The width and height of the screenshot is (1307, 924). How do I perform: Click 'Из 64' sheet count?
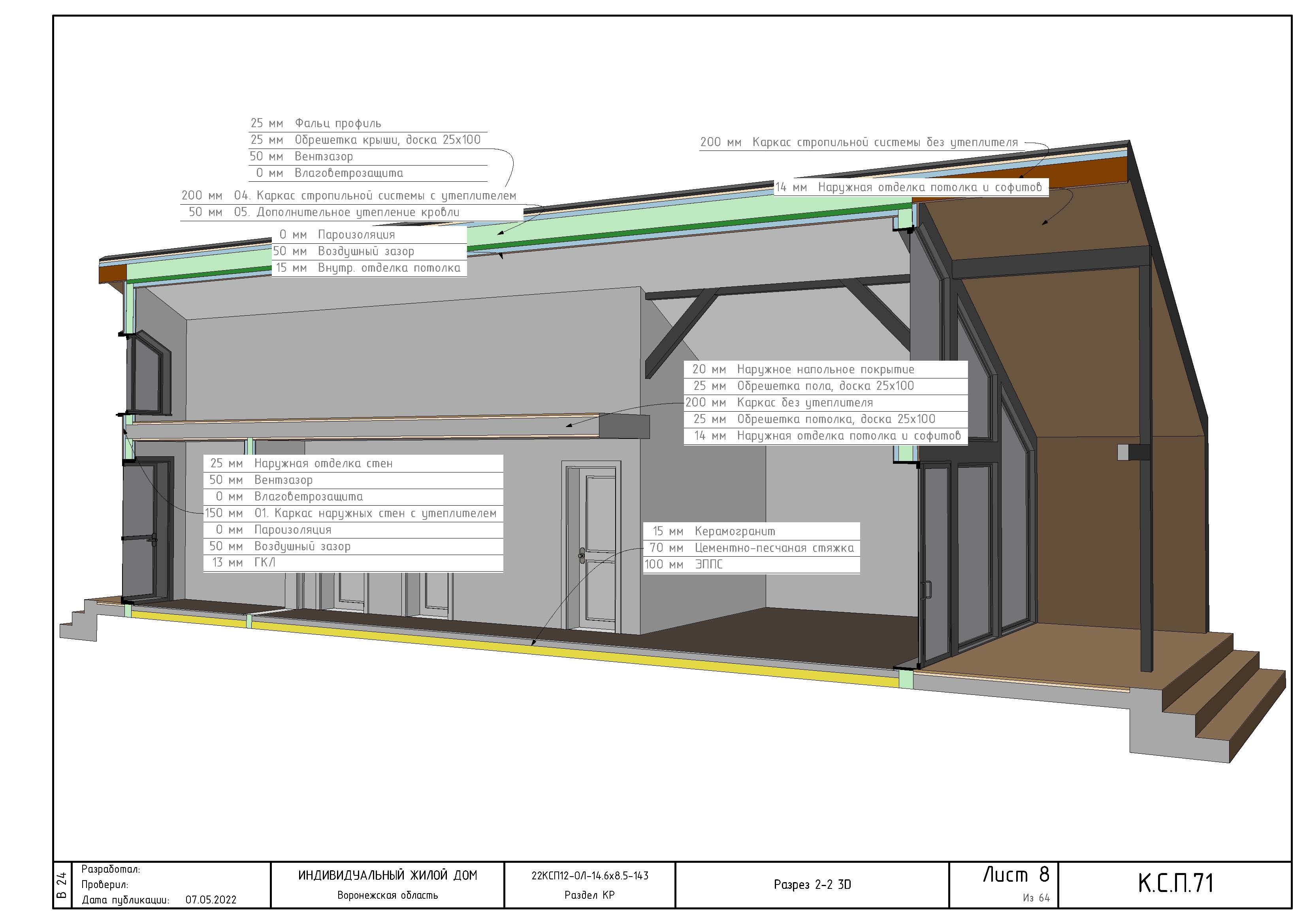tap(1036, 898)
